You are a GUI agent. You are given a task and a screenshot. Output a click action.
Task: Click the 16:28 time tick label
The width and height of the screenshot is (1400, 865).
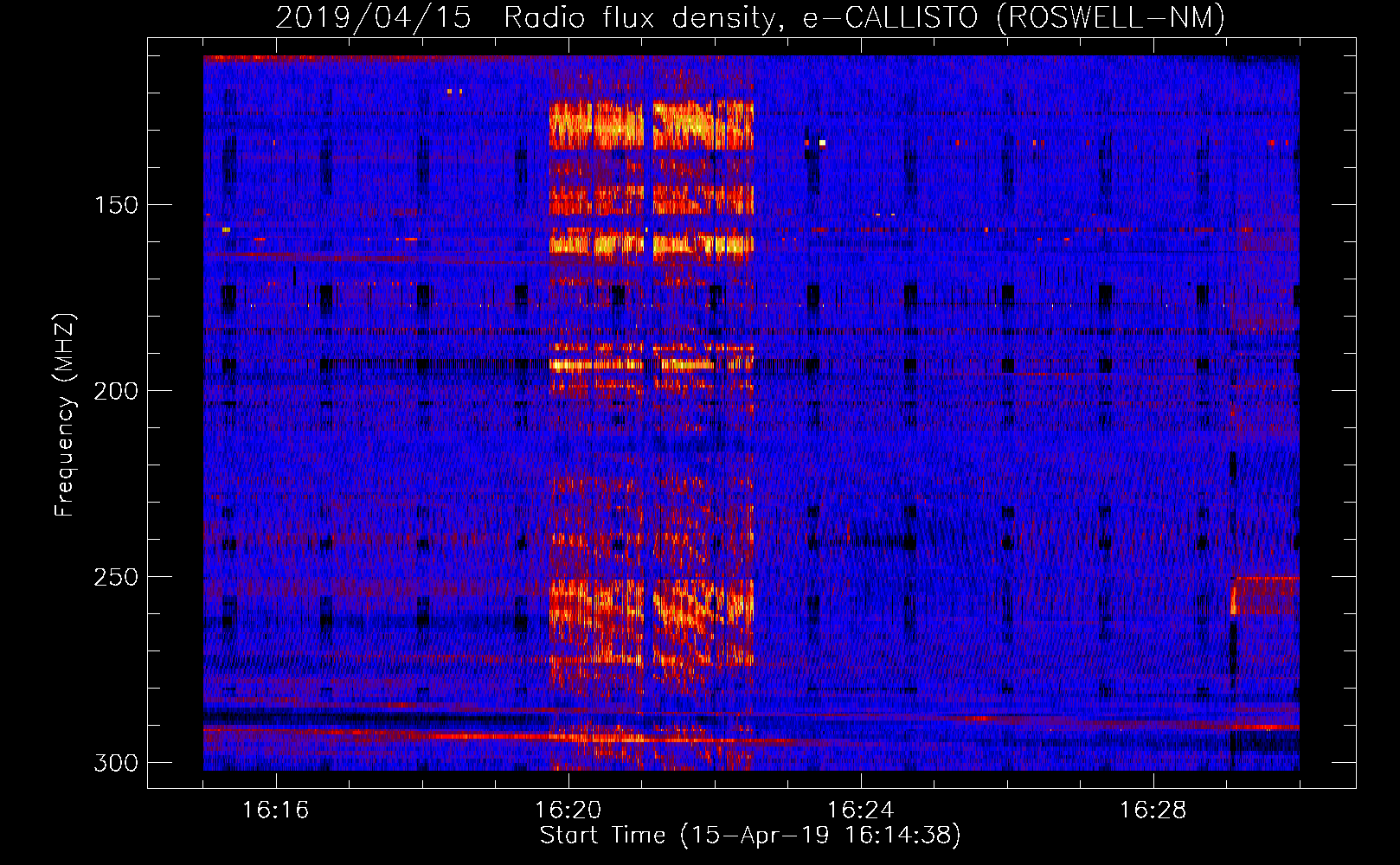(x=1153, y=810)
